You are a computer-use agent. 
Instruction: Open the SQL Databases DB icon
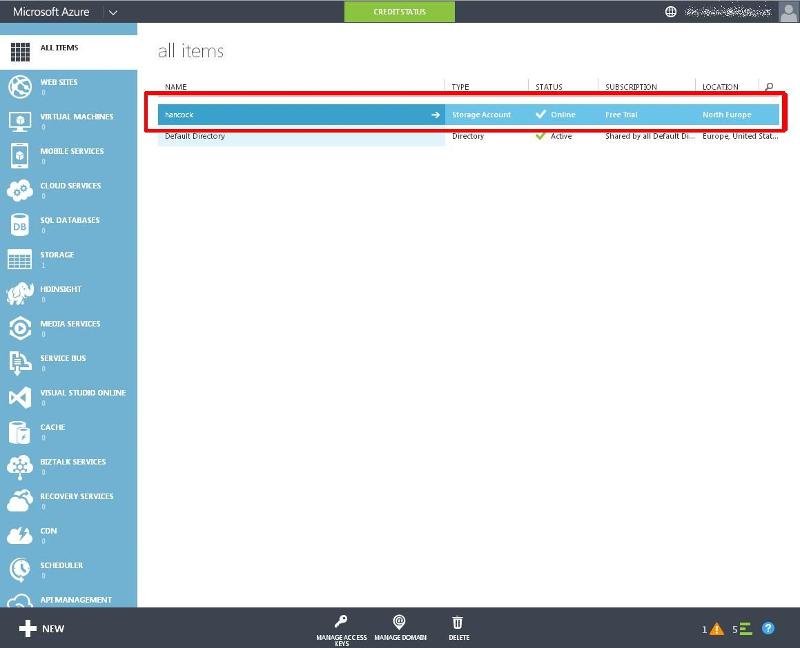click(x=20, y=225)
